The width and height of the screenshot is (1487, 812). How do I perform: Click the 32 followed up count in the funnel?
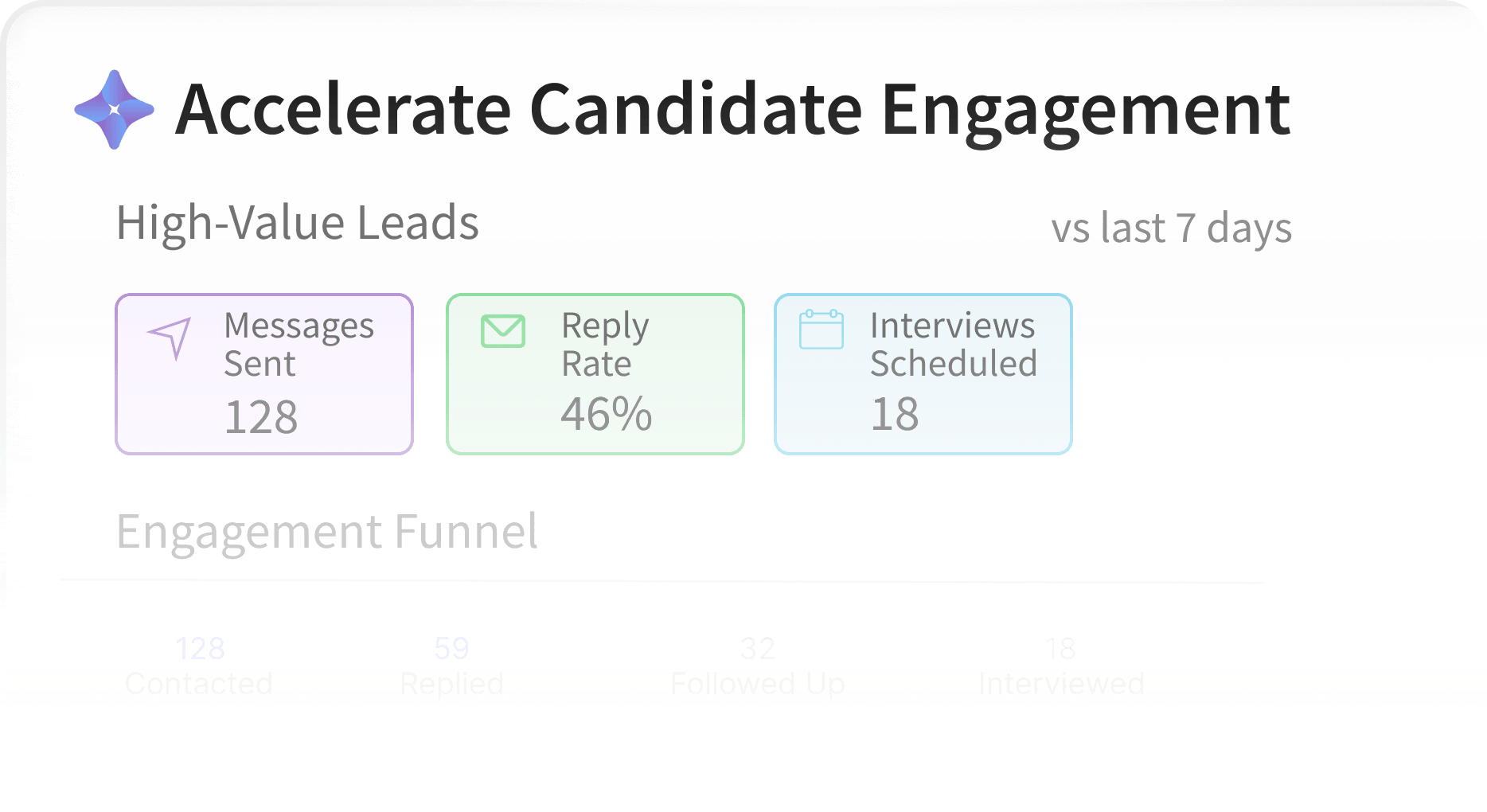(x=758, y=649)
